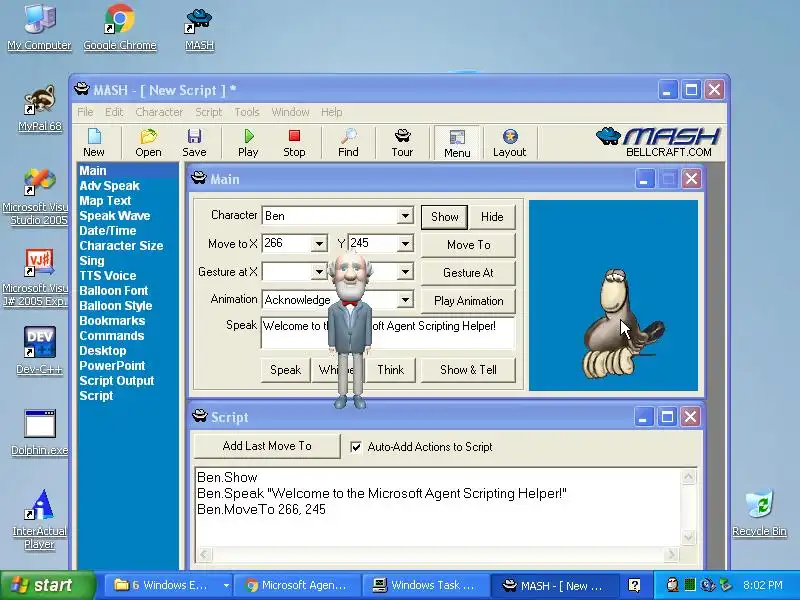Screen dimensions: 800x600
Task: Open a script using the Open toolbar icon
Action: point(148,143)
